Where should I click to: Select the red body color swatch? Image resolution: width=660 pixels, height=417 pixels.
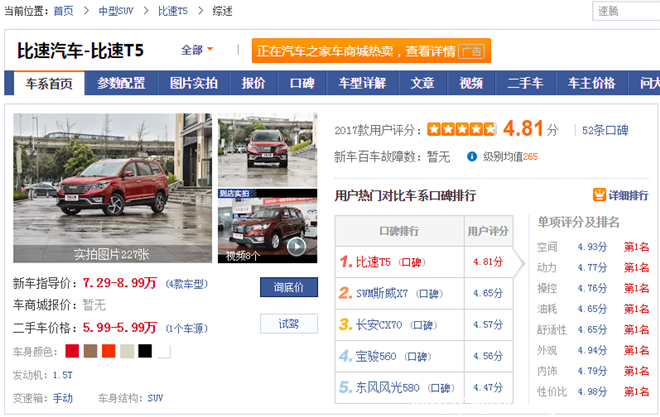coord(72,351)
